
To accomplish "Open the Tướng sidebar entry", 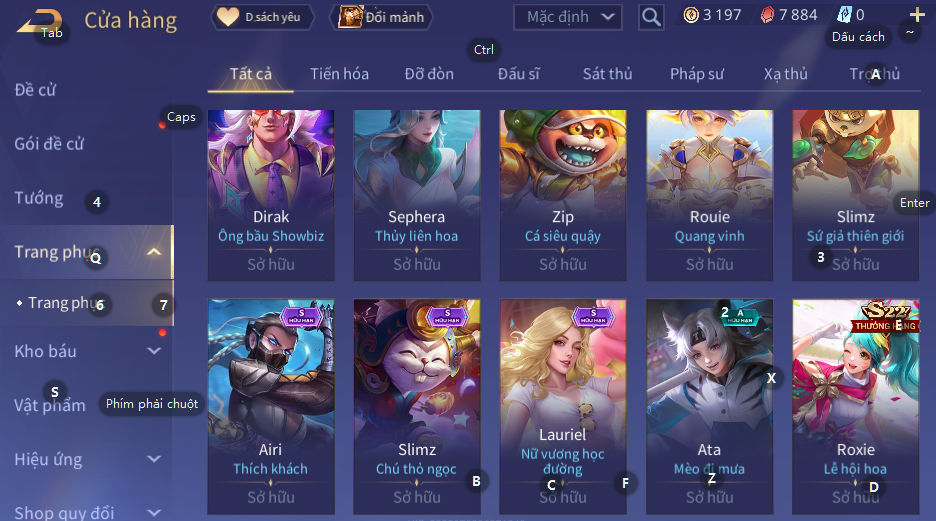I will click(39, 198).
